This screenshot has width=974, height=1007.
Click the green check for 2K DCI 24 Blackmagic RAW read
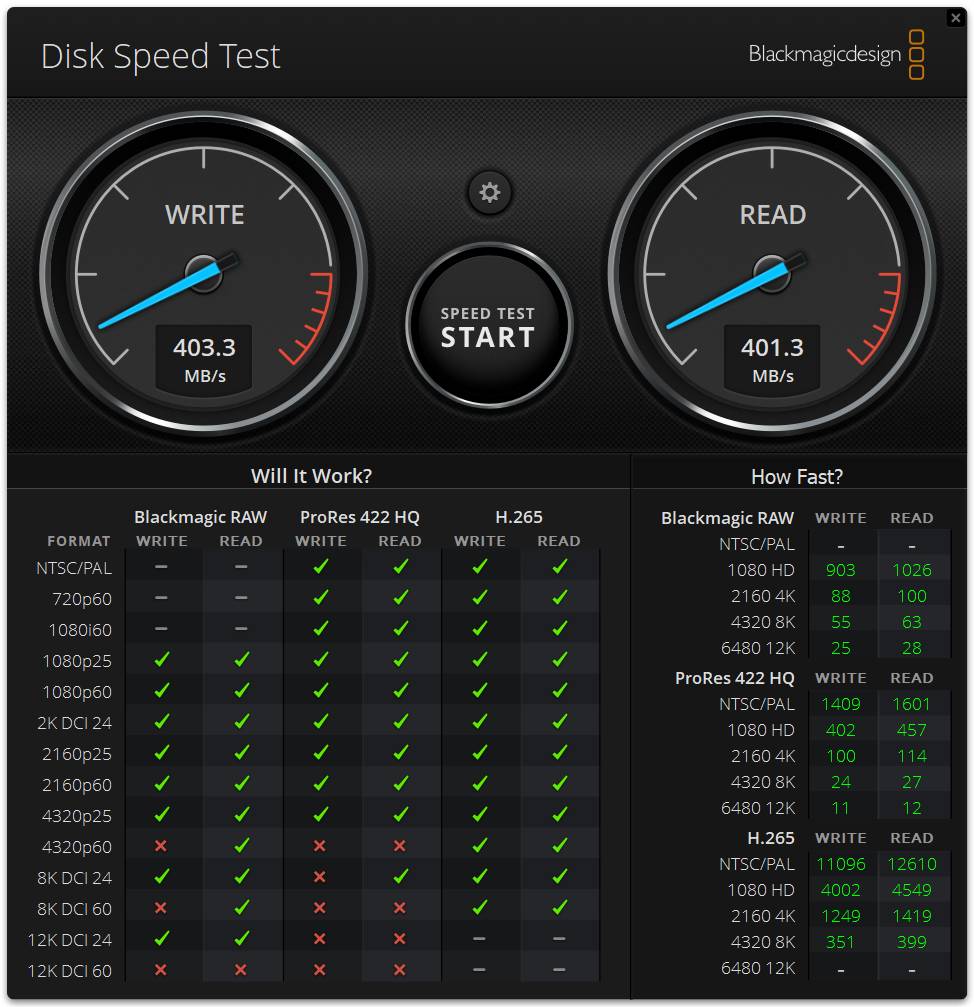pos(241,722)
